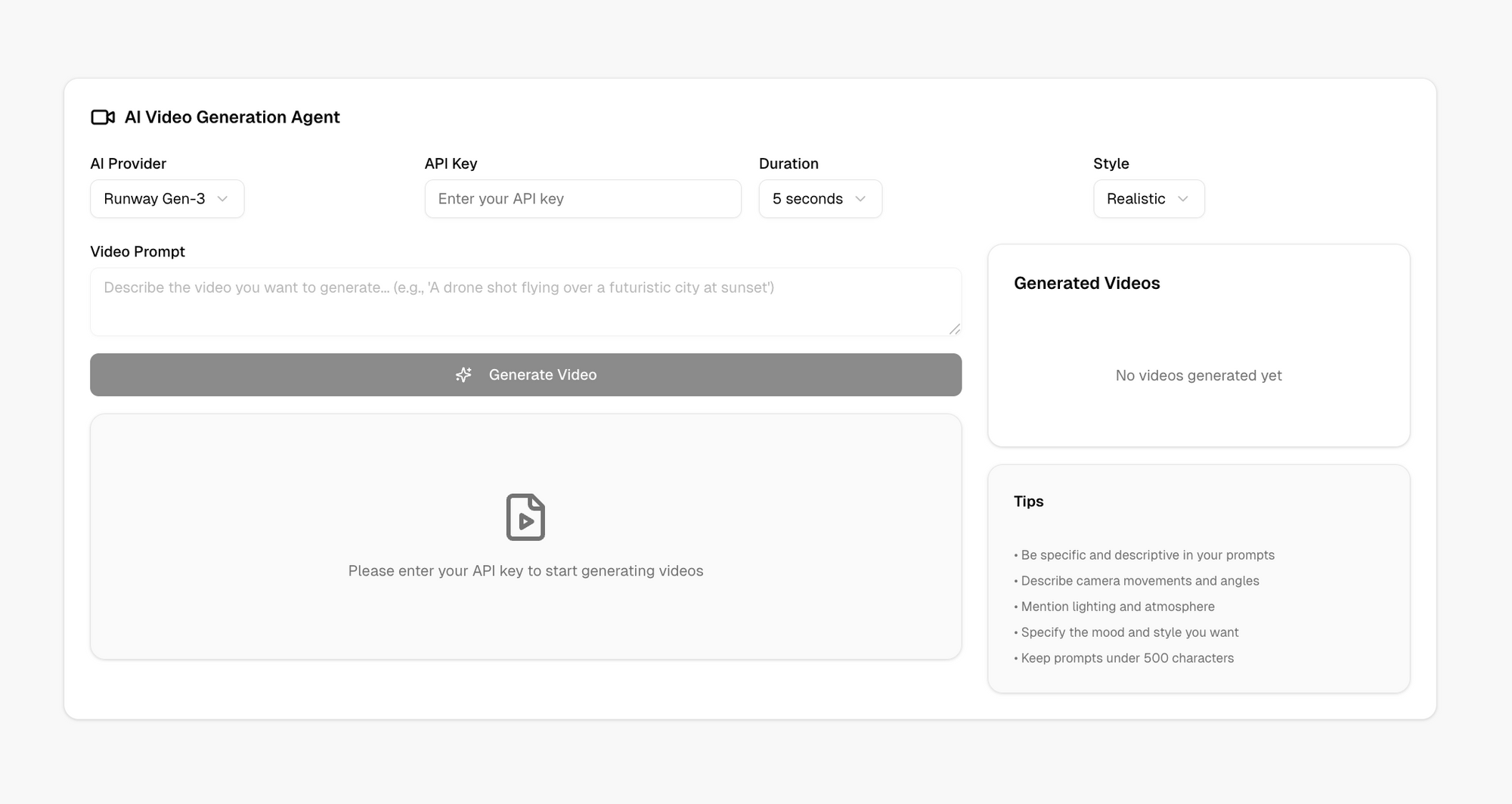Click the API key placeholder text
This screenshot has width=1512, height=804.
point(500,199)
